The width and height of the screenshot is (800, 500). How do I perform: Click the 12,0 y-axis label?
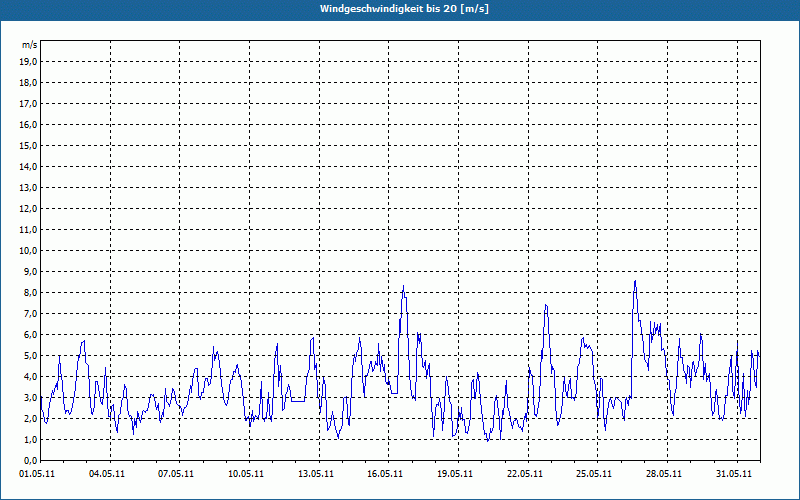[x=28, y=209]
